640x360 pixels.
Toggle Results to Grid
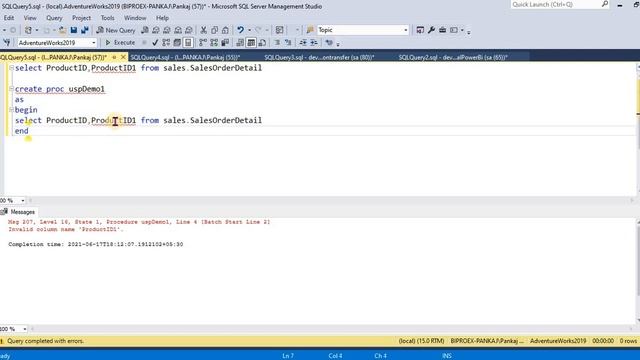pos(251,42)
